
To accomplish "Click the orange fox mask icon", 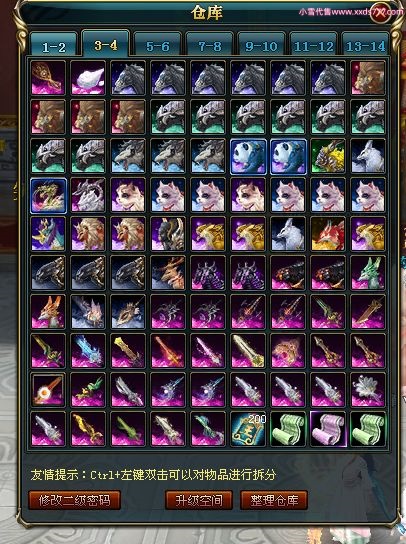I will click(48, 312).
